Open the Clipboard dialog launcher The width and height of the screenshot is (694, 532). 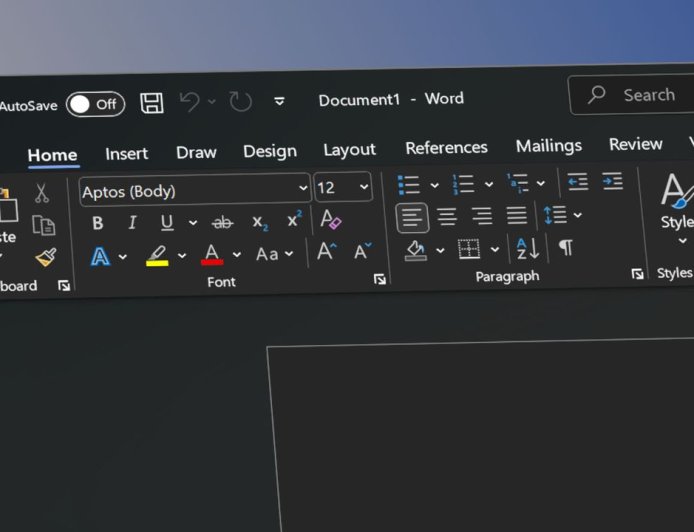(x=64, y=286)
